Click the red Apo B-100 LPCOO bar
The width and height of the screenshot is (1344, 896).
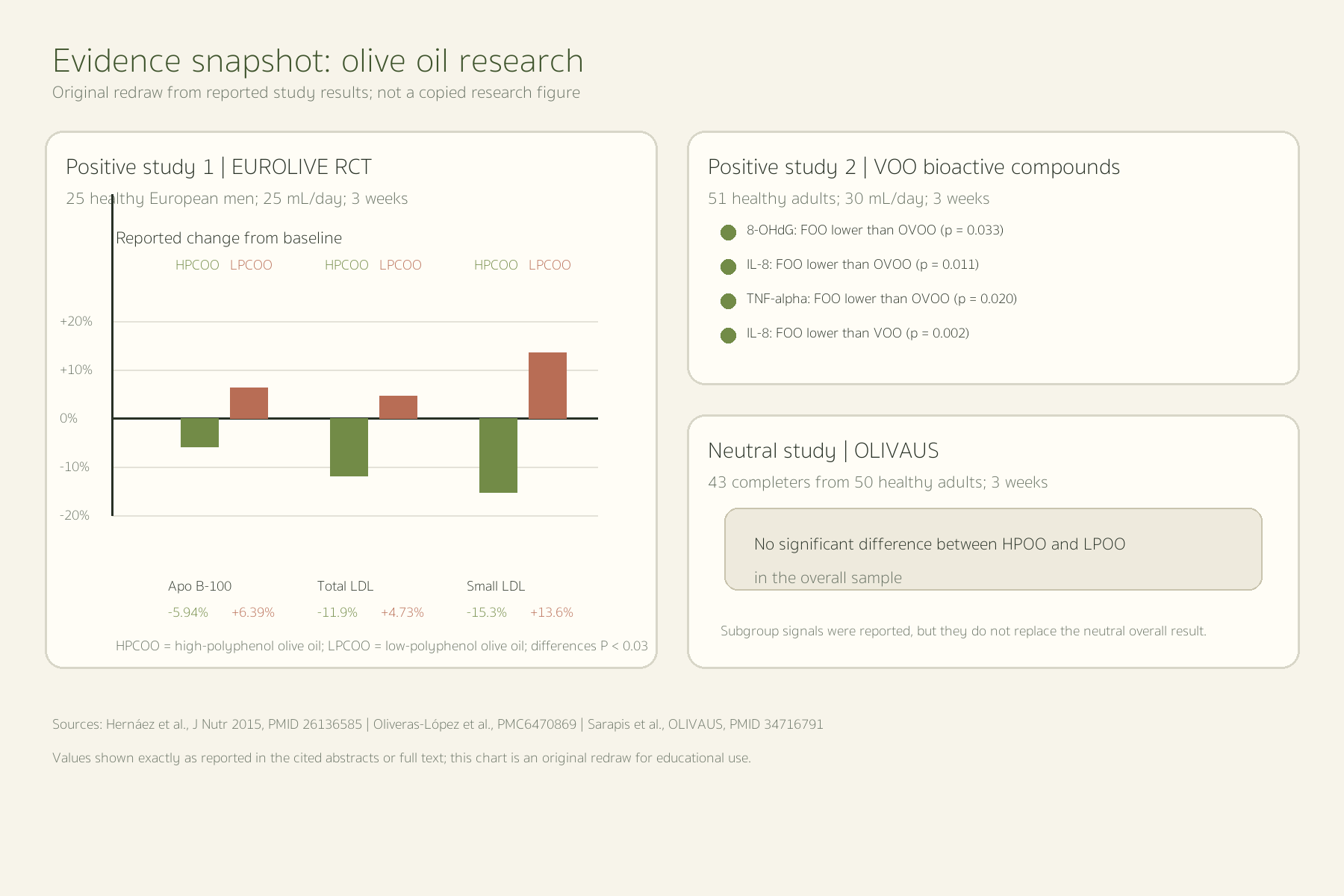coord(249,403)
